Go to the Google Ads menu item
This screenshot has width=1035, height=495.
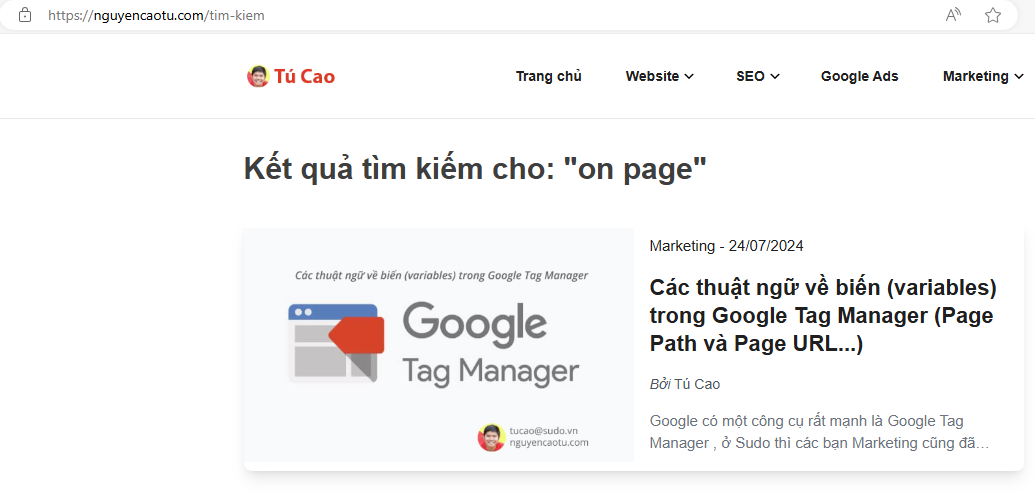[x=859, y=77]
